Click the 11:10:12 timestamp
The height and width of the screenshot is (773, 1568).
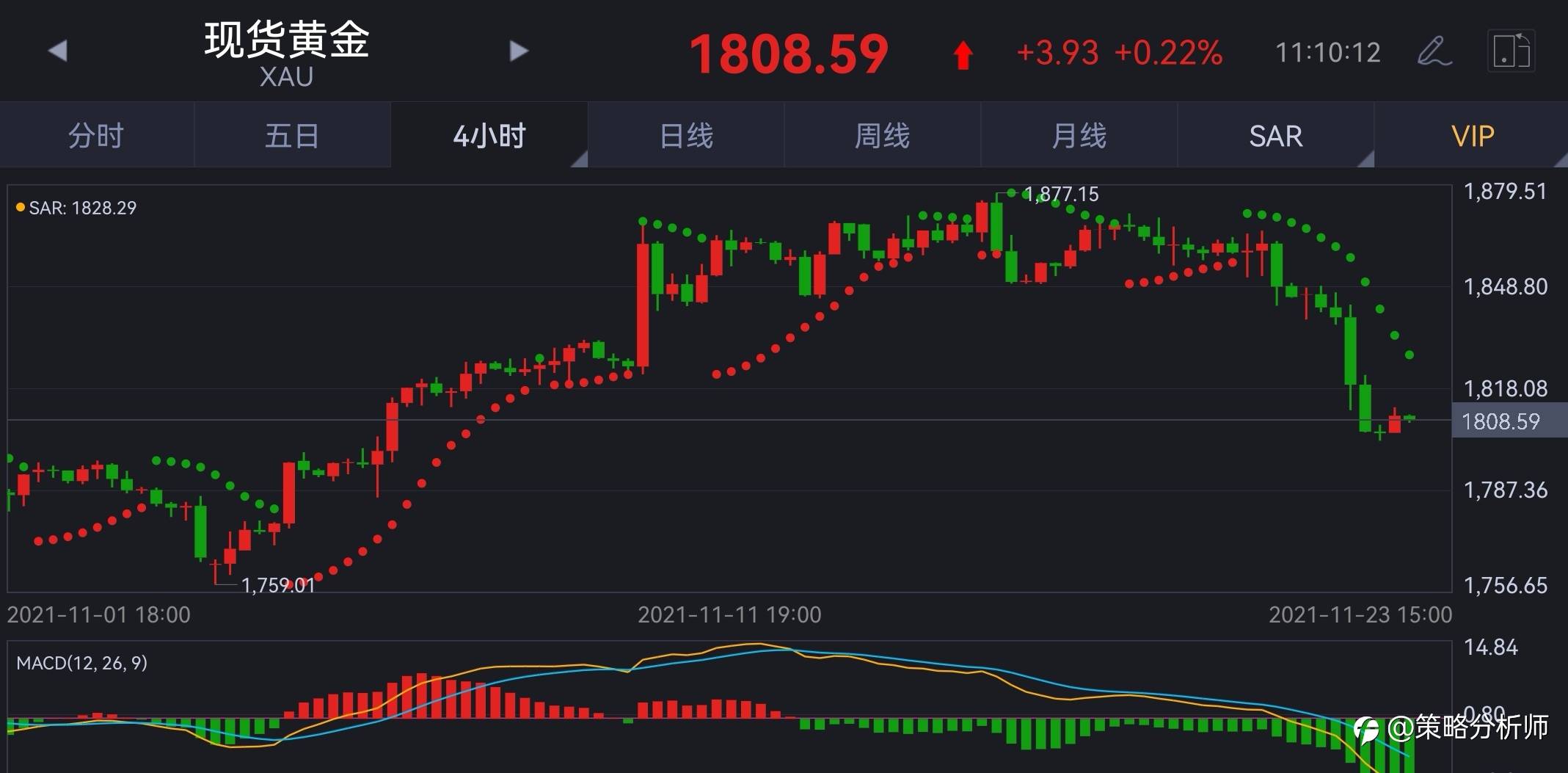1328,53
